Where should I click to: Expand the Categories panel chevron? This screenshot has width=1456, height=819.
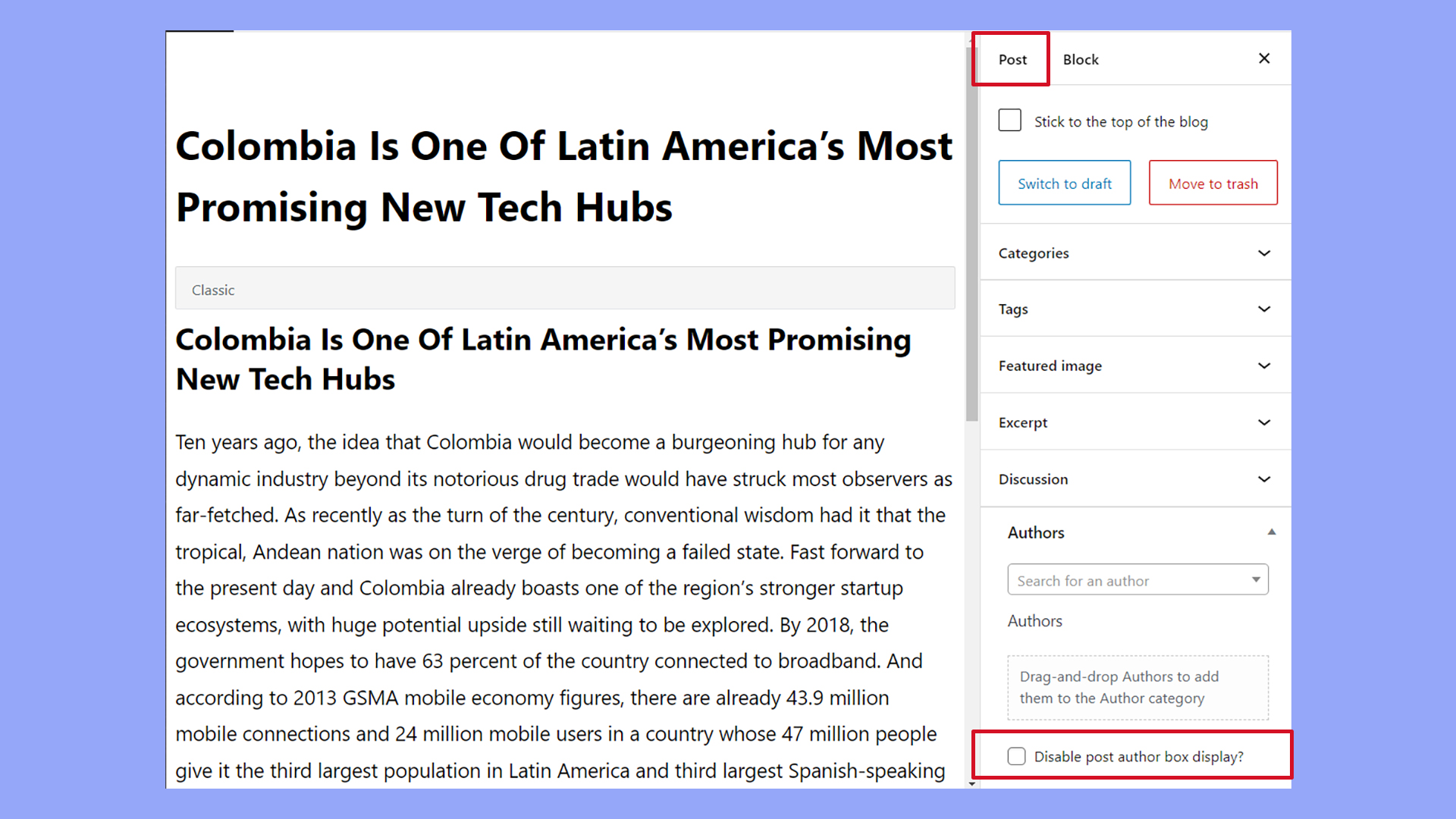pos(1264,253)
